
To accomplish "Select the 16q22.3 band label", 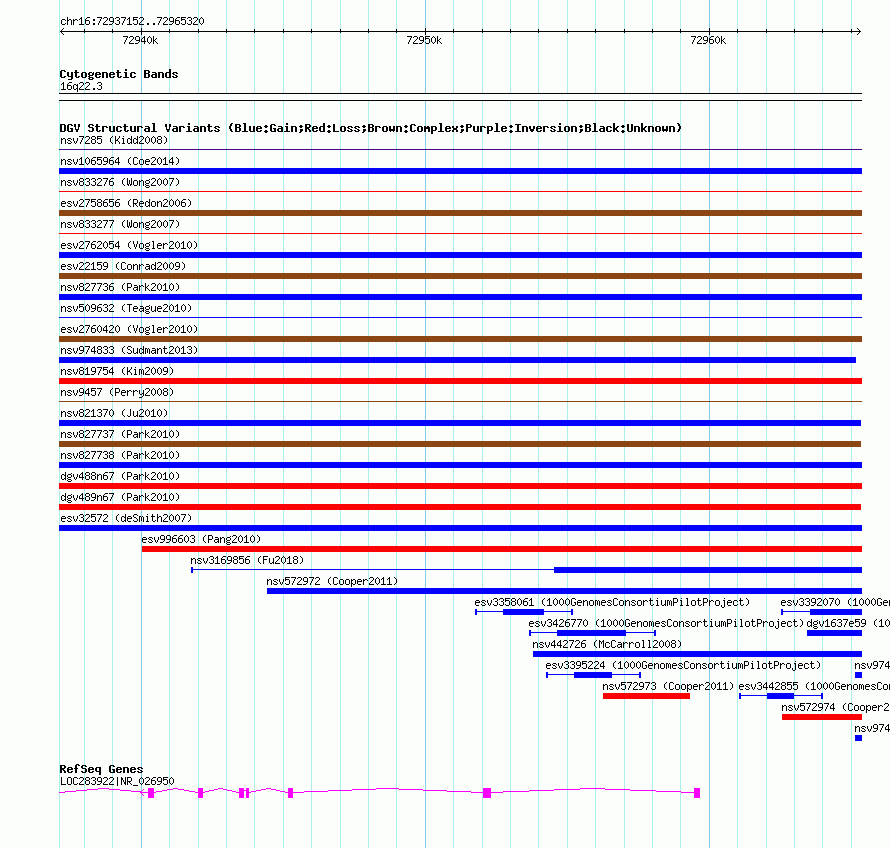I will coord(81,86).
